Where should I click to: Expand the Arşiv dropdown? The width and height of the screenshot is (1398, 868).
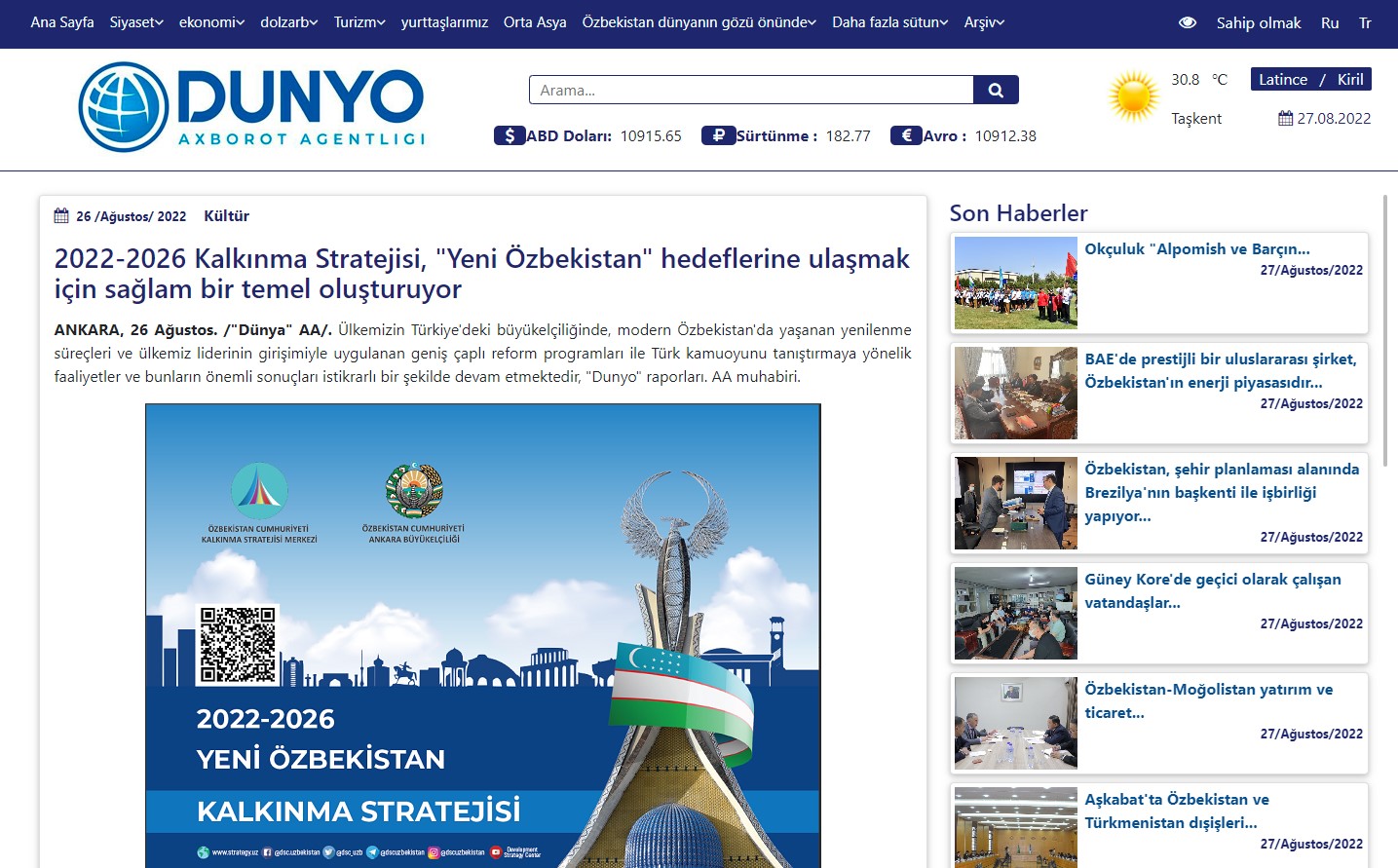coord(984,22)
